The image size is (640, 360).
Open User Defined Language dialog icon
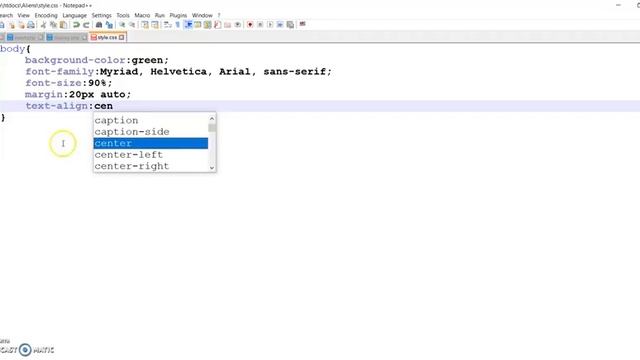coord(198,25)
